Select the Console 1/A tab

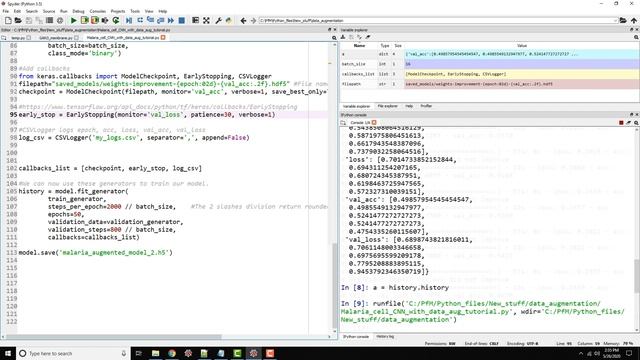[360, 122]
